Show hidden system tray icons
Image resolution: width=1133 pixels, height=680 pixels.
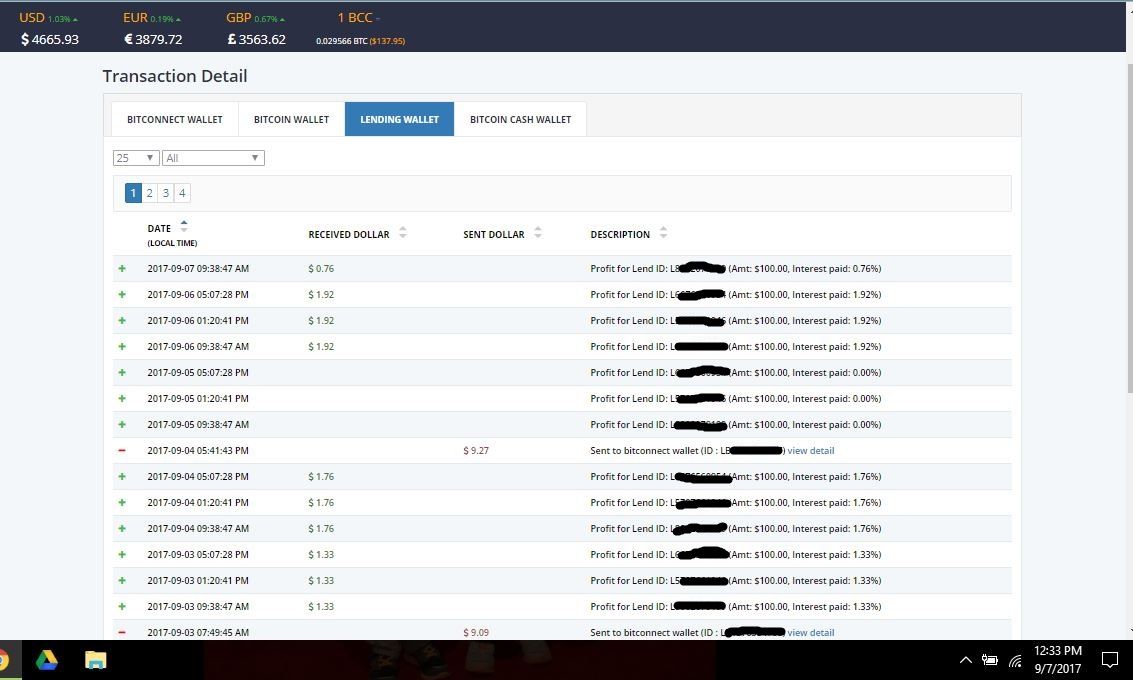tap(965, 660)
